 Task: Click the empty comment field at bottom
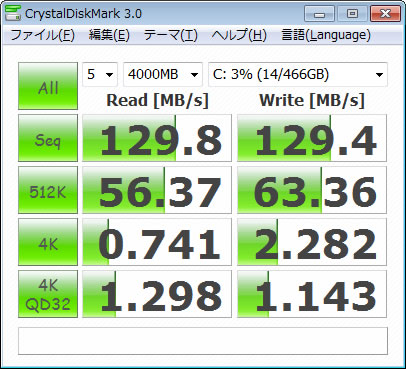point(203,341)
